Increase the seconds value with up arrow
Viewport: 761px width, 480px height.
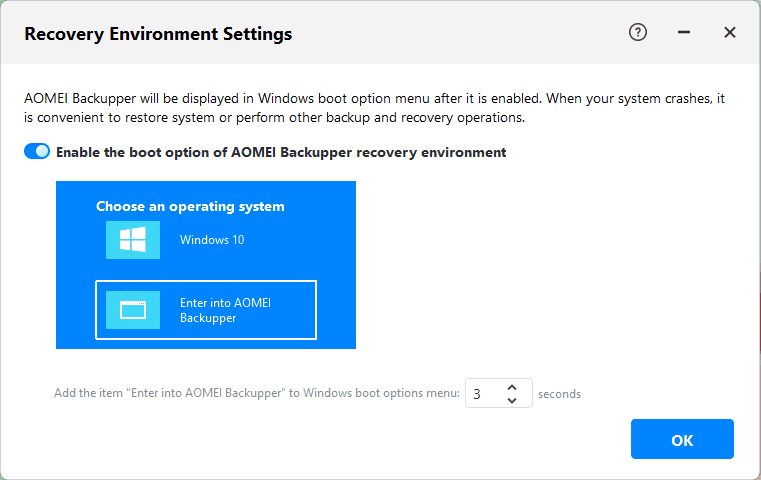(512, 387)
